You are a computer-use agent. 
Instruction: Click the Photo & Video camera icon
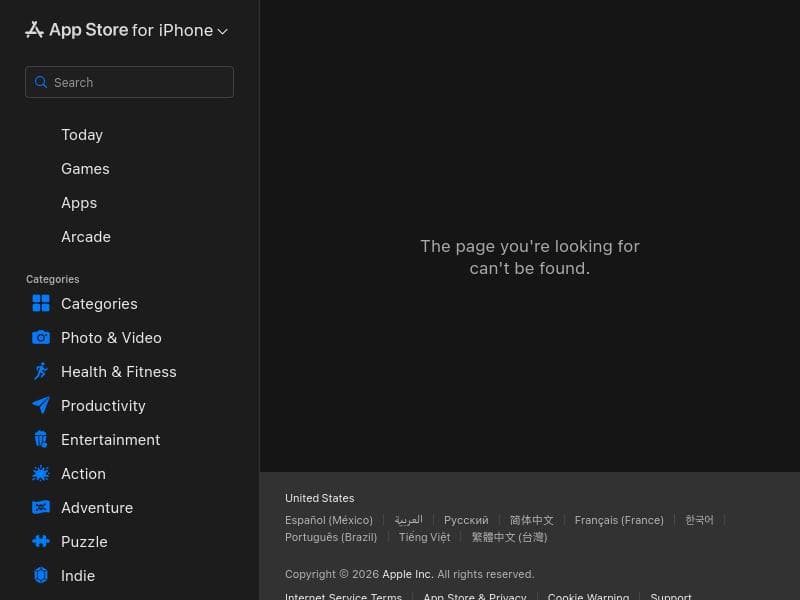pos(41,337)
